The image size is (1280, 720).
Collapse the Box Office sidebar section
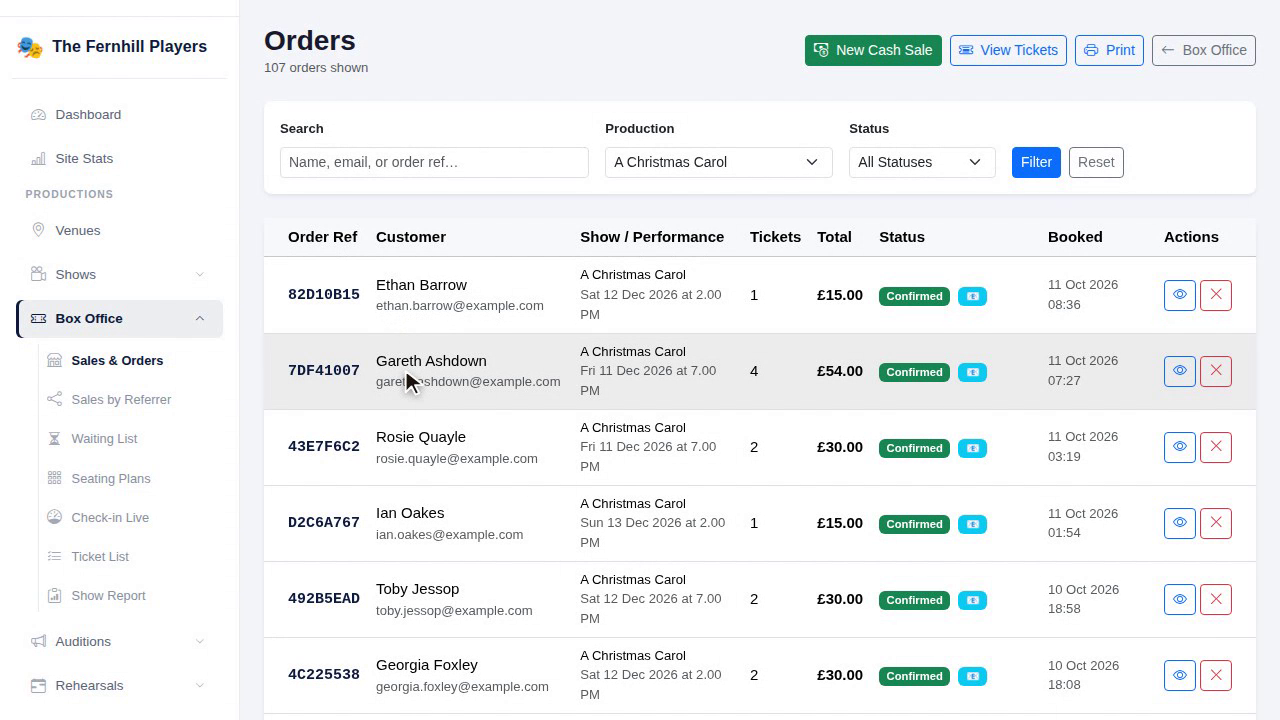point(120,318)
